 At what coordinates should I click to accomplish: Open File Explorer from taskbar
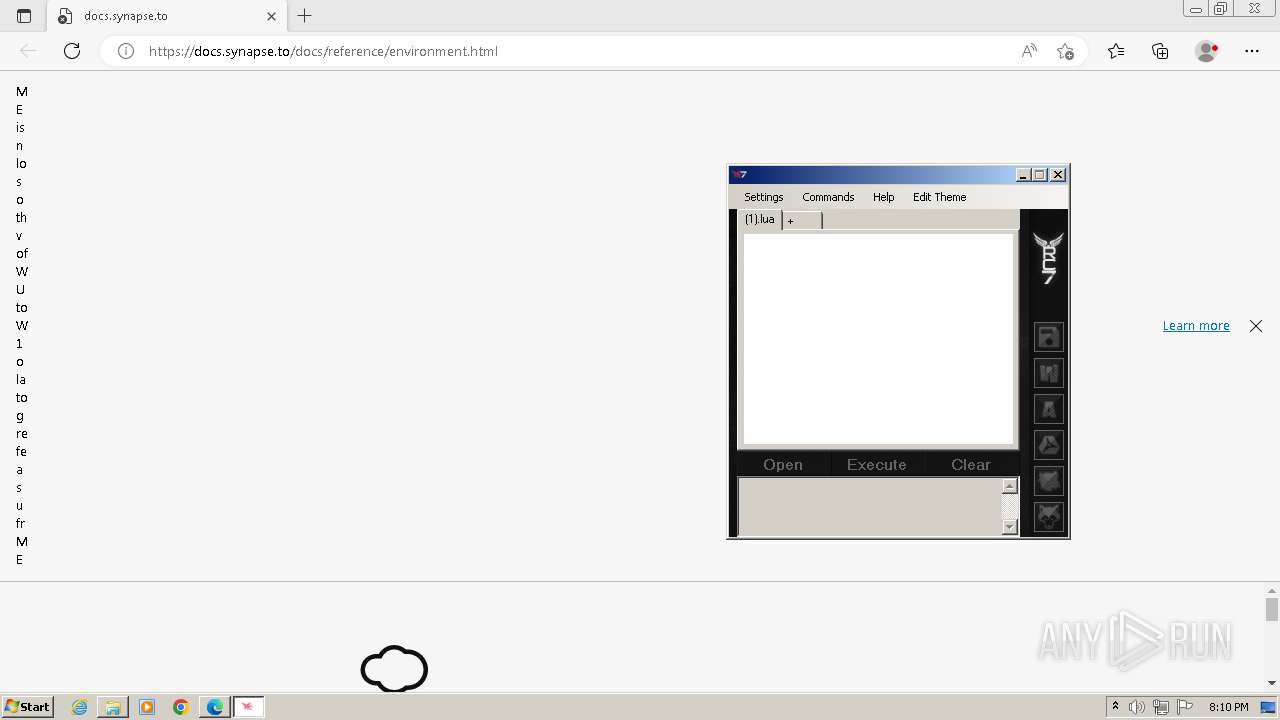point(113,707)
